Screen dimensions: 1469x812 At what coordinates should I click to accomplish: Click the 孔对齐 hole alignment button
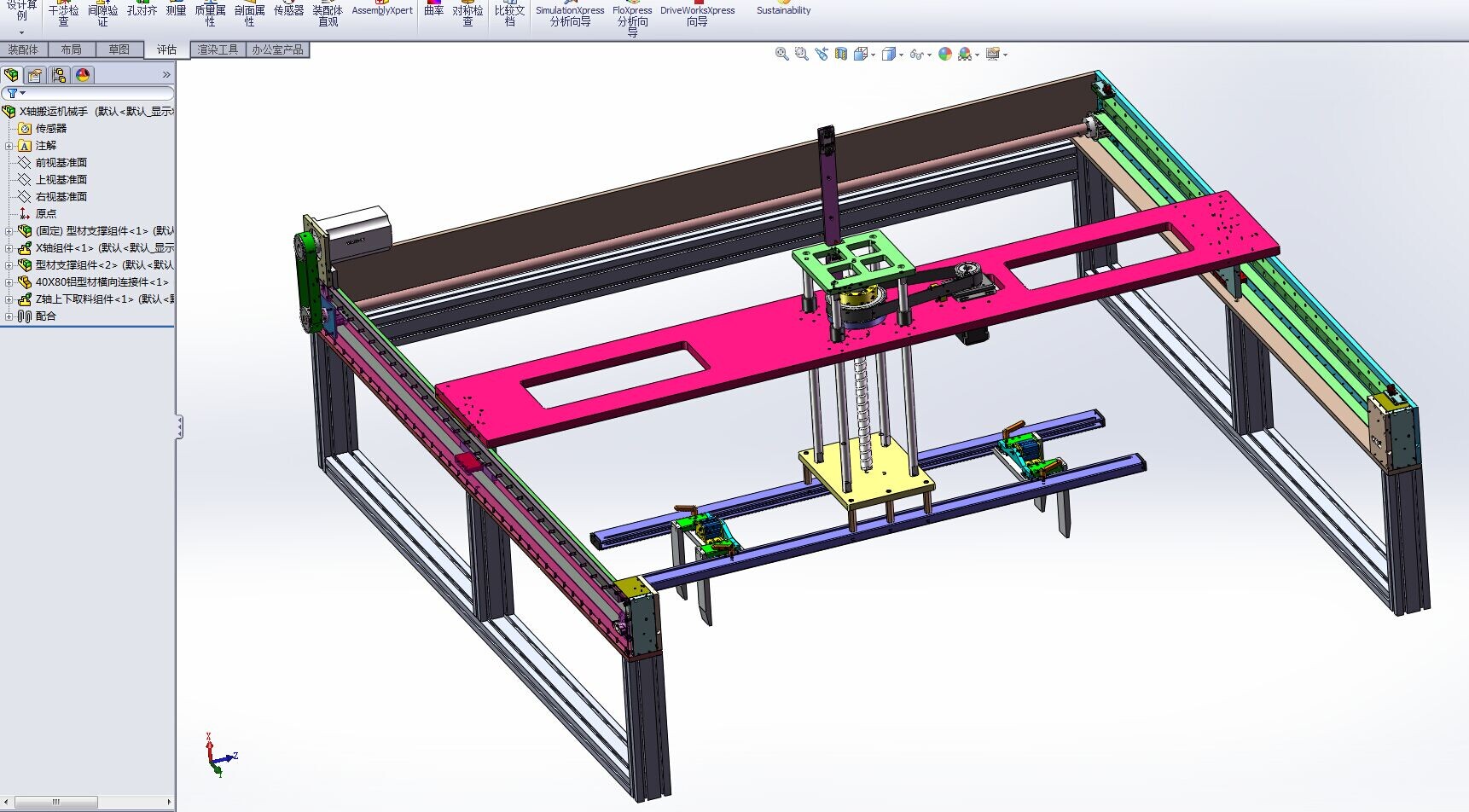(142, 9)
